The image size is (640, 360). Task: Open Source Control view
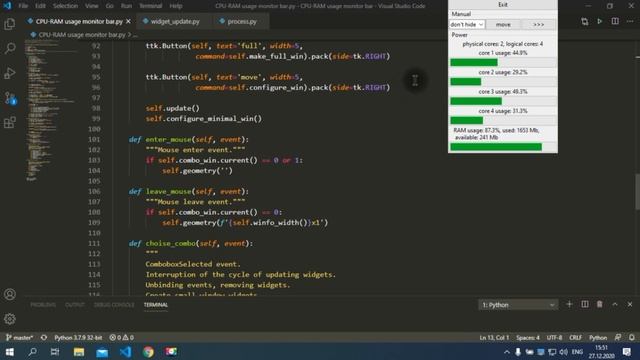10,98
